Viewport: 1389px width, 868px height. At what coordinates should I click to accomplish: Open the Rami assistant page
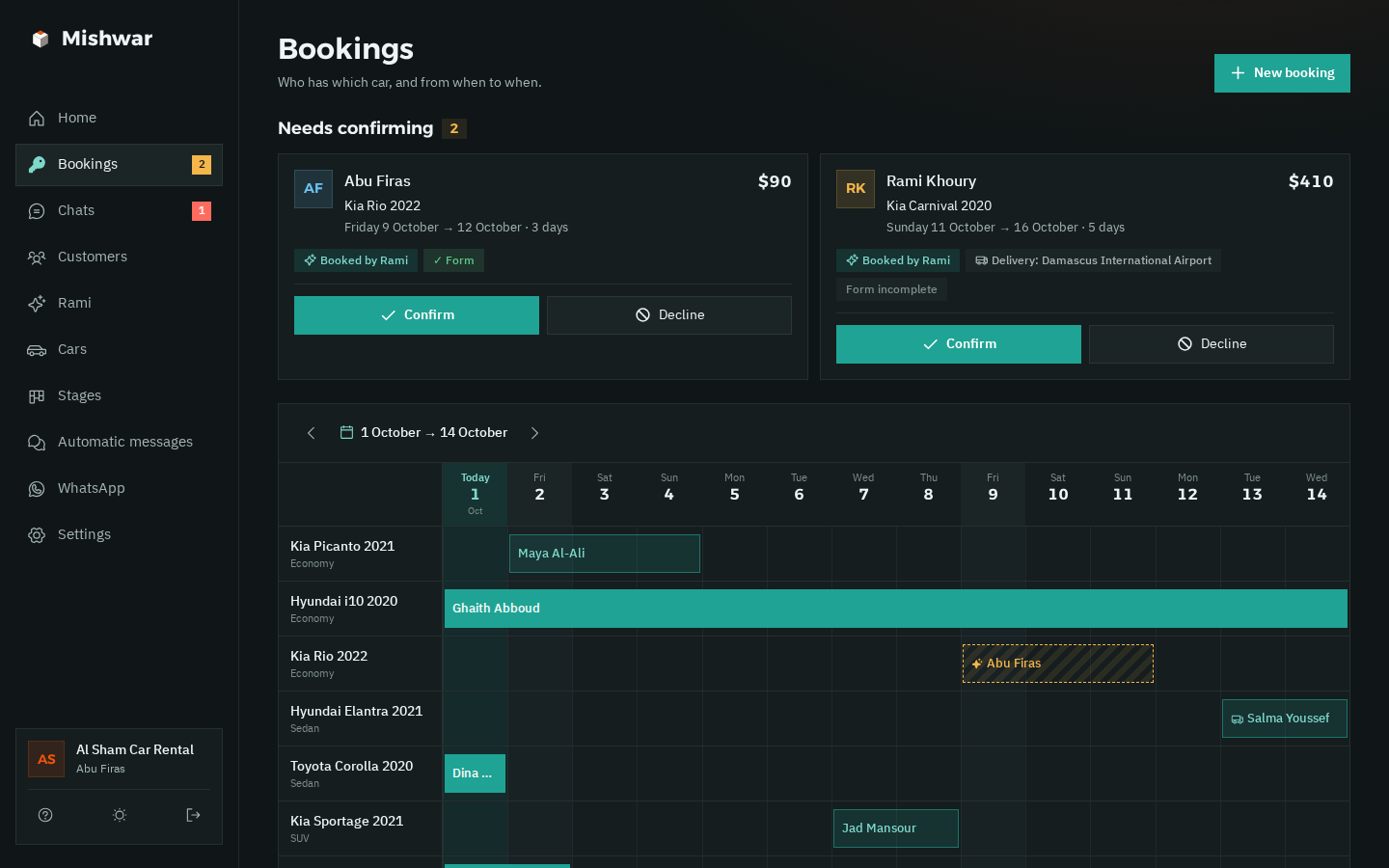pyautogui.click(x=119, y=303)
